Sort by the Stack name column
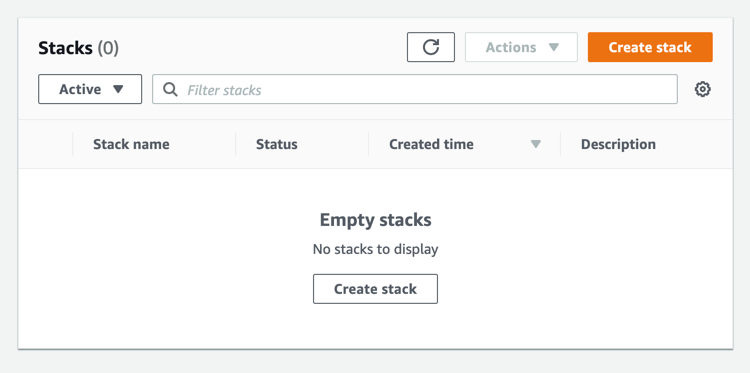The width and height of the screenshot is (750, 373). click(131, 144)
